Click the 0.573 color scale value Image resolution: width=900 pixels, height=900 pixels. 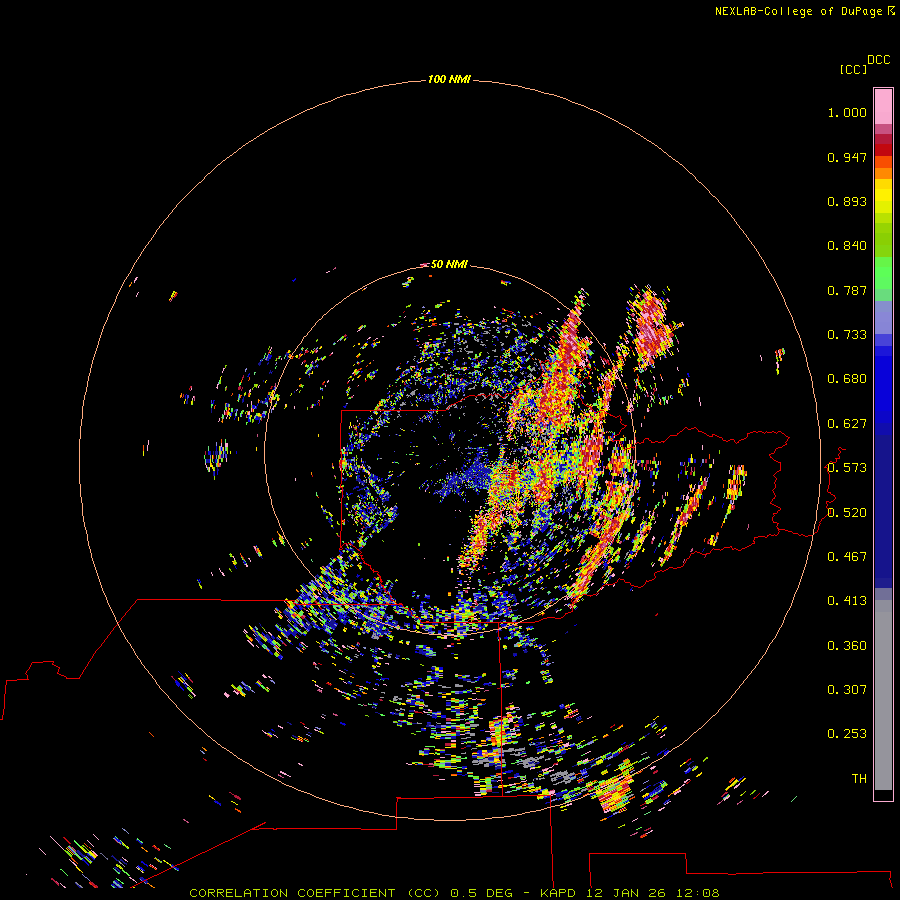point(847,468)
